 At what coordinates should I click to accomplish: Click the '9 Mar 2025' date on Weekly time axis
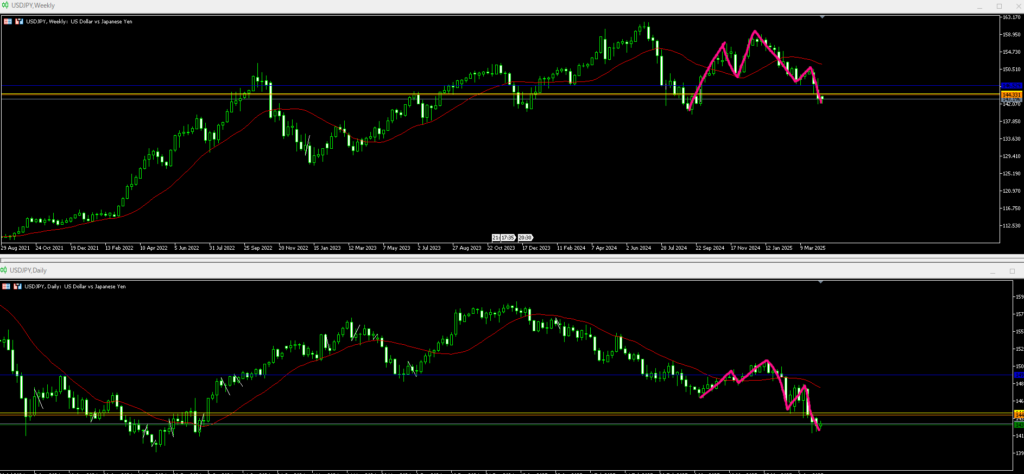pyautogui.click(x=813, y=248)
